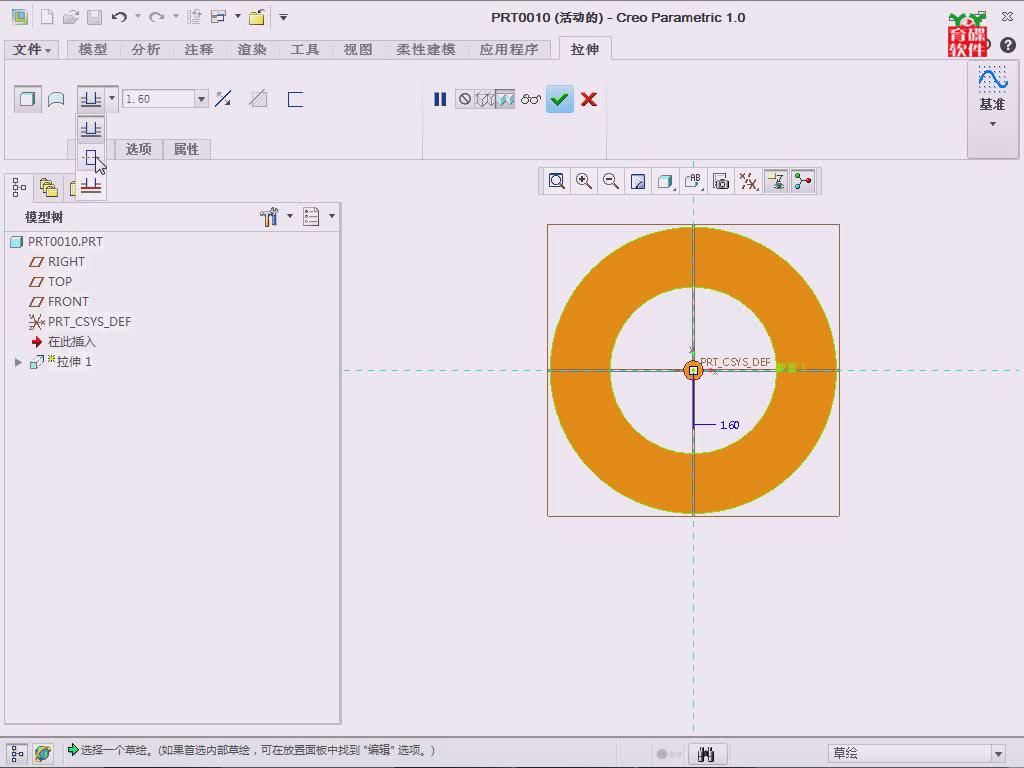
Task: Switch to the 应用程序 ribbon tab
Action: [x=509, y=50]
